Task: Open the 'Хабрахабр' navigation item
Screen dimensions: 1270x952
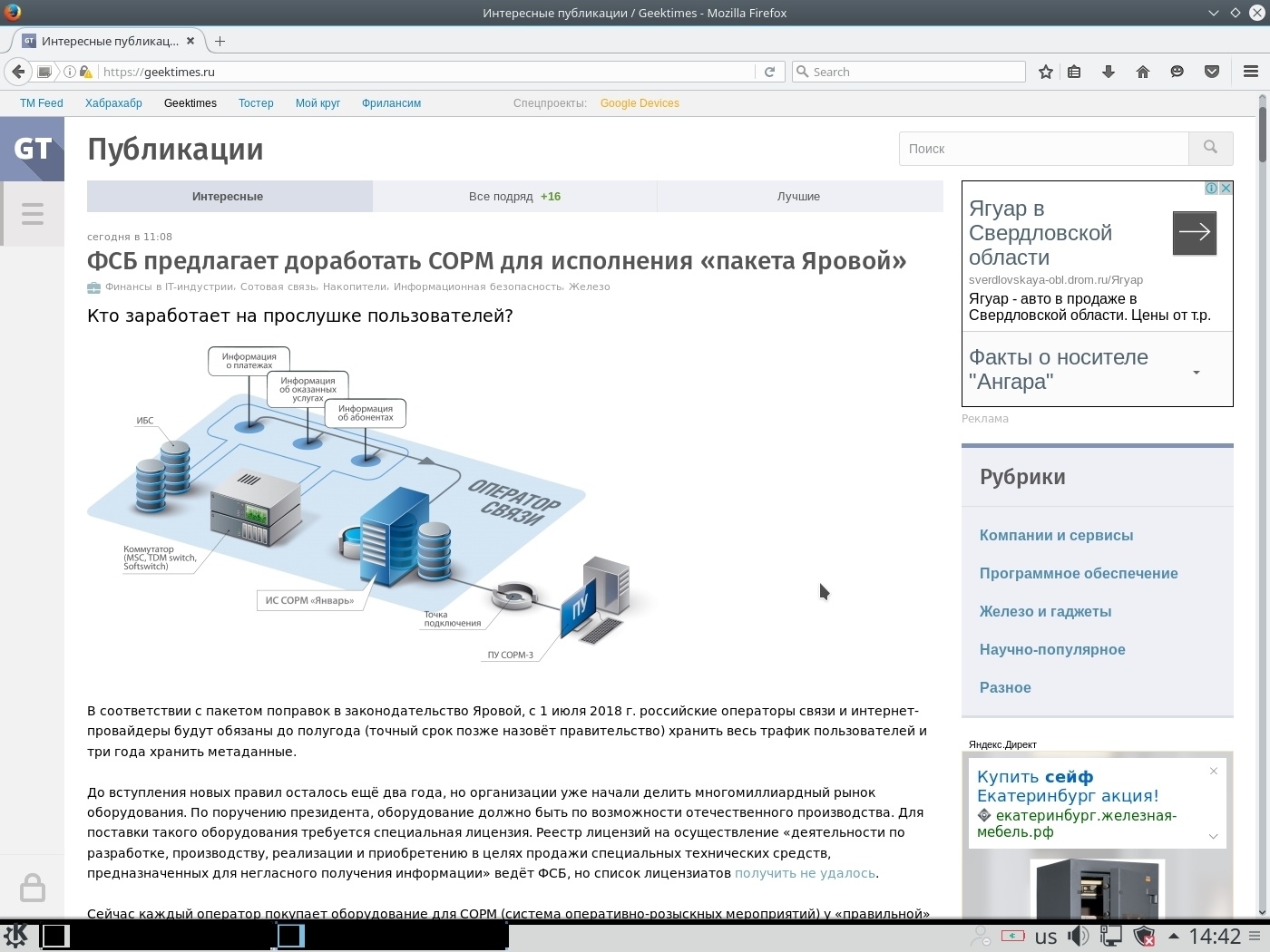Action: (113, 102)
